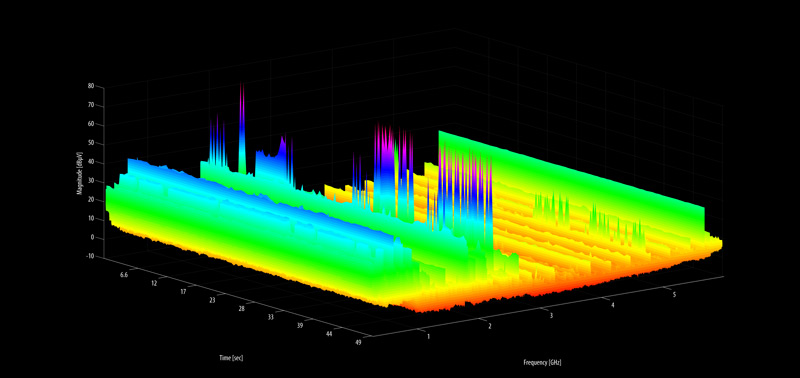
Task: Select the 80 magnitude tick label
Action: pyautogui.click(x=91, y=86)
